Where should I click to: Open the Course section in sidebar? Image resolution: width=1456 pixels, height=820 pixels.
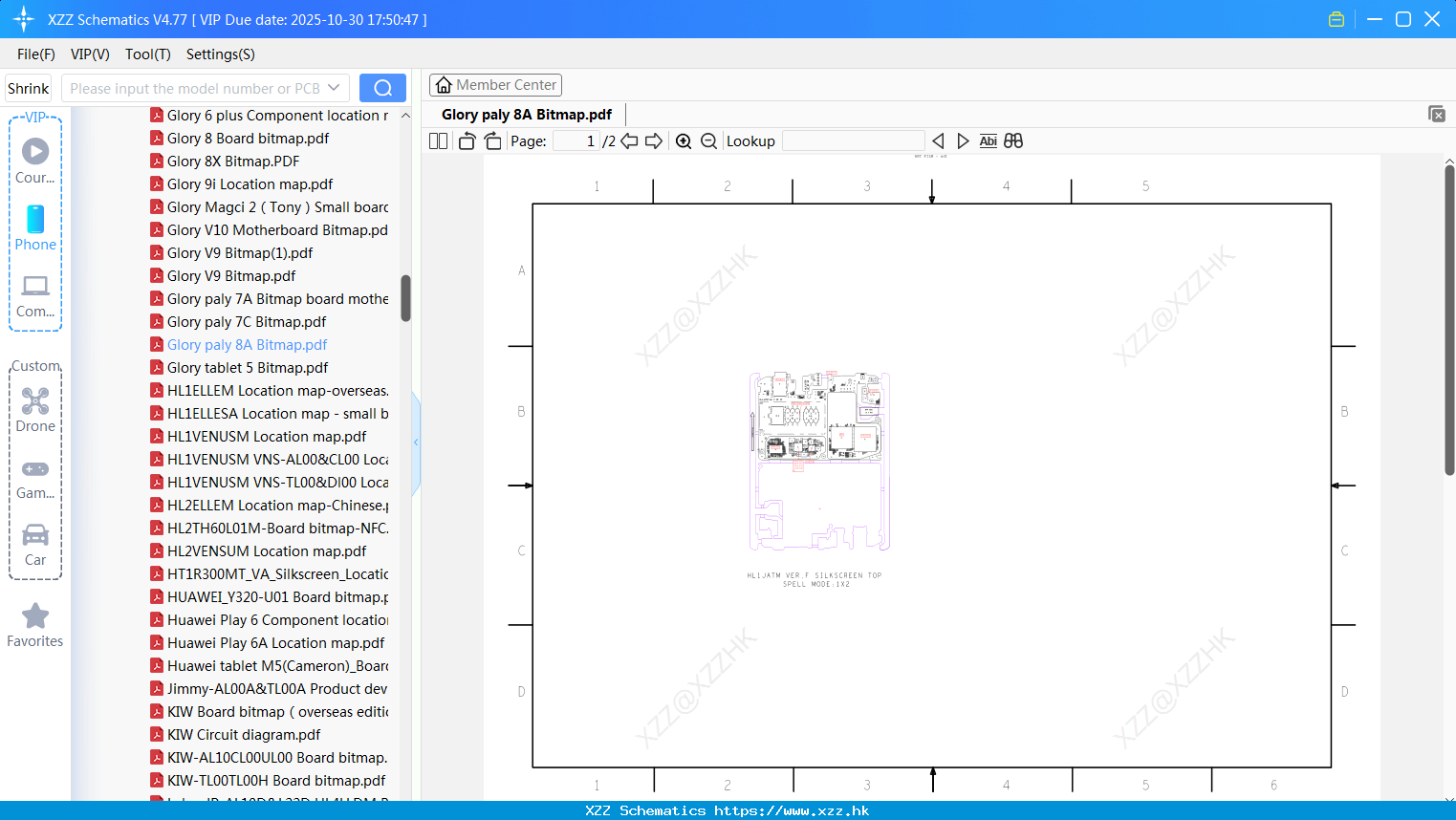coord(35,161)
